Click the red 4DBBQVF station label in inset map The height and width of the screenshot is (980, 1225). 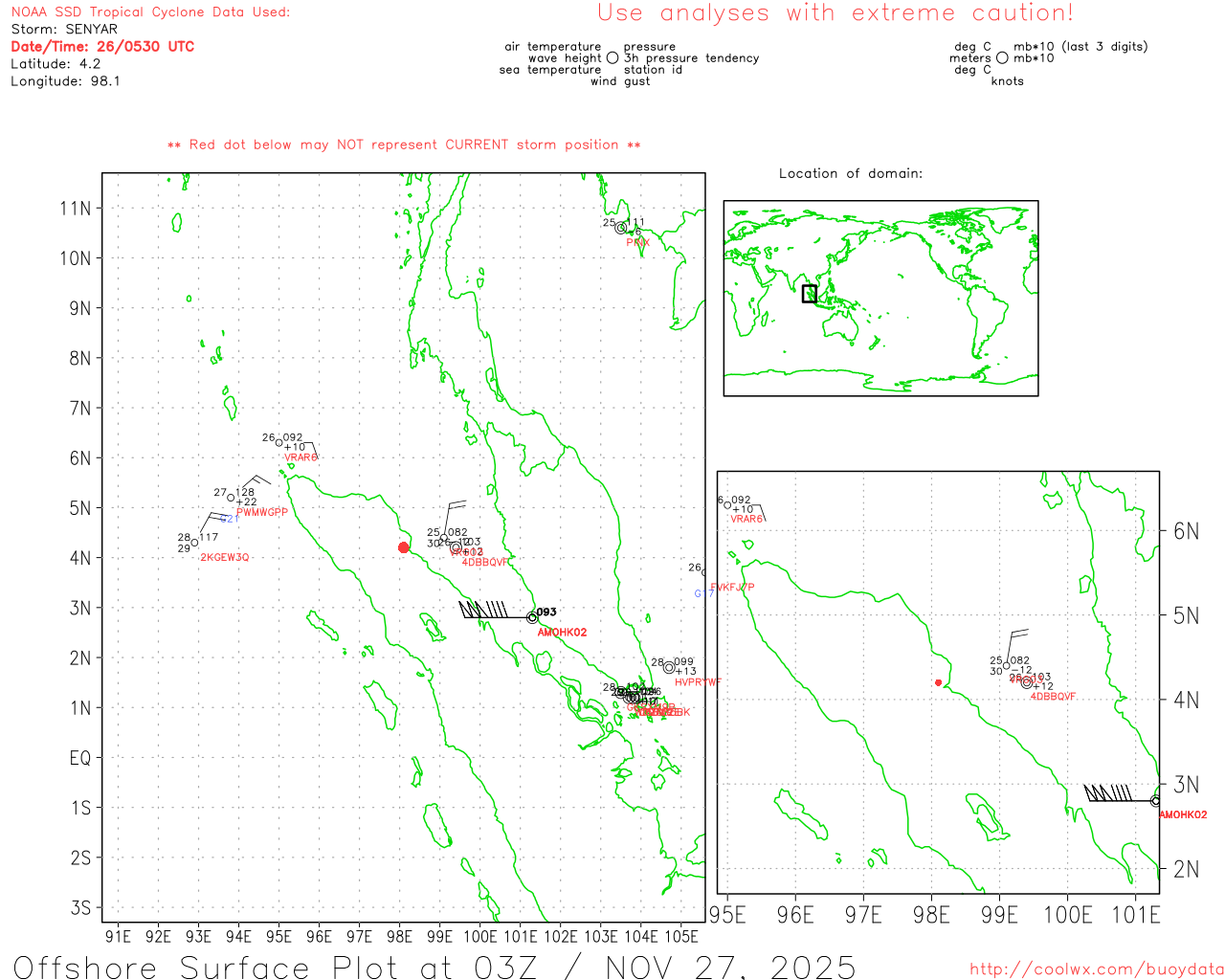pos(1053,697)
